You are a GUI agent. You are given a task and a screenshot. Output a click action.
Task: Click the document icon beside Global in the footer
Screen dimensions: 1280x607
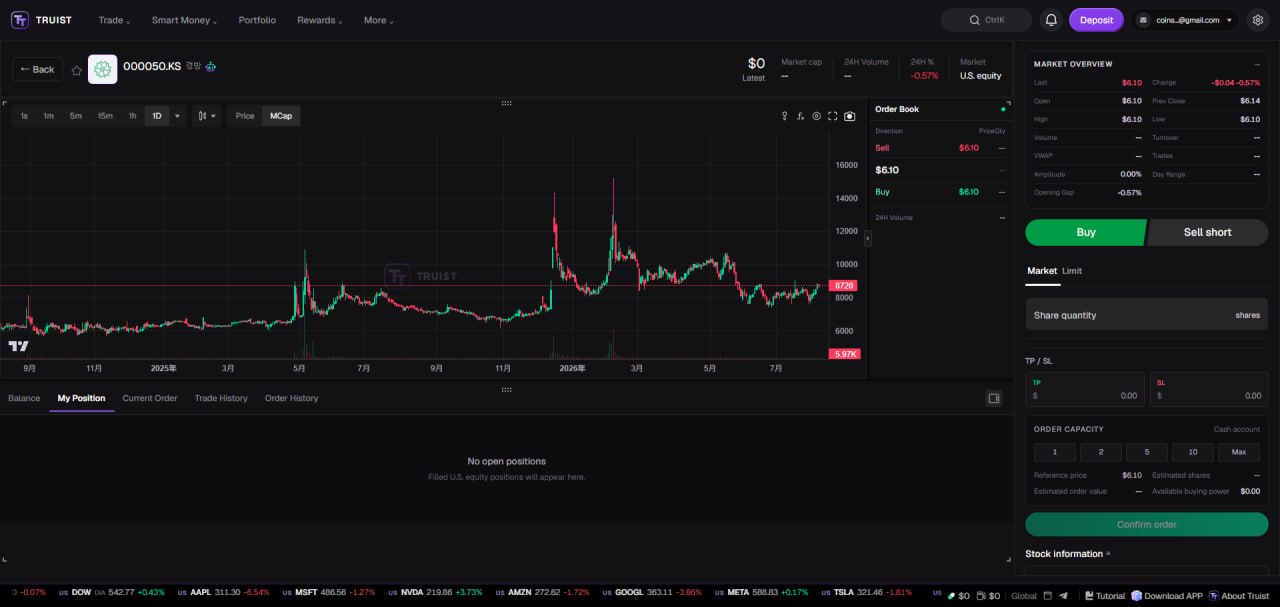[1047, 596]
